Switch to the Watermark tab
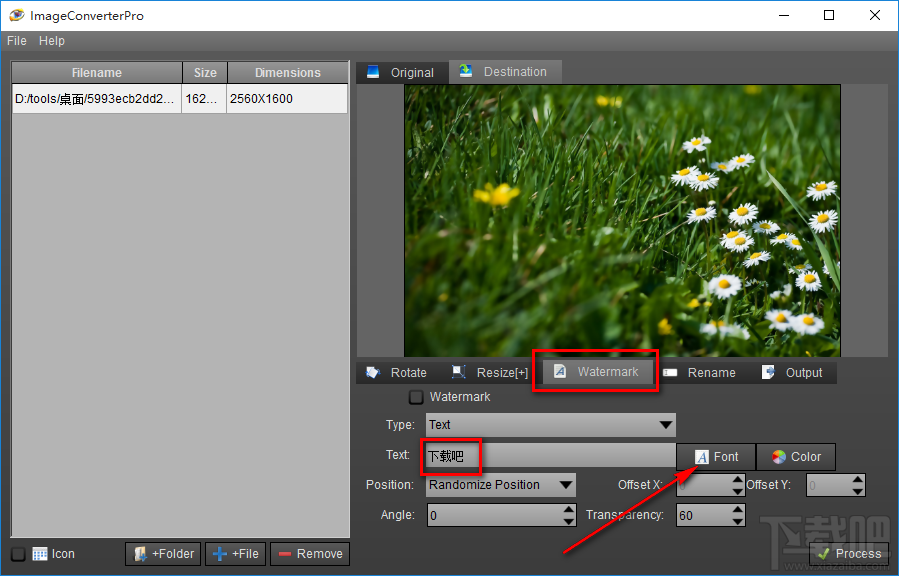 597,371
